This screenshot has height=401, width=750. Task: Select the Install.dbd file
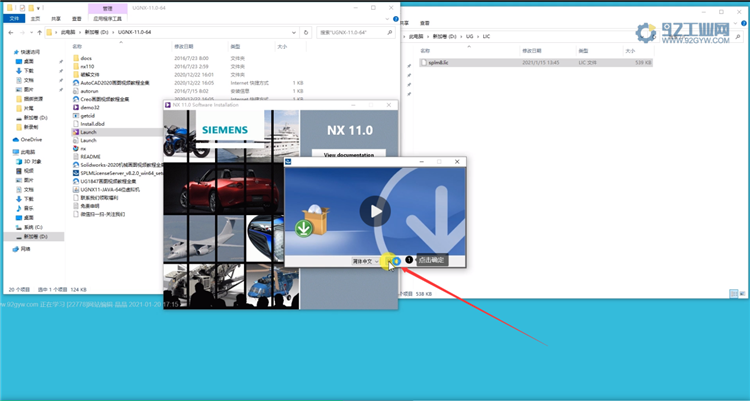[x=92, y=124]
